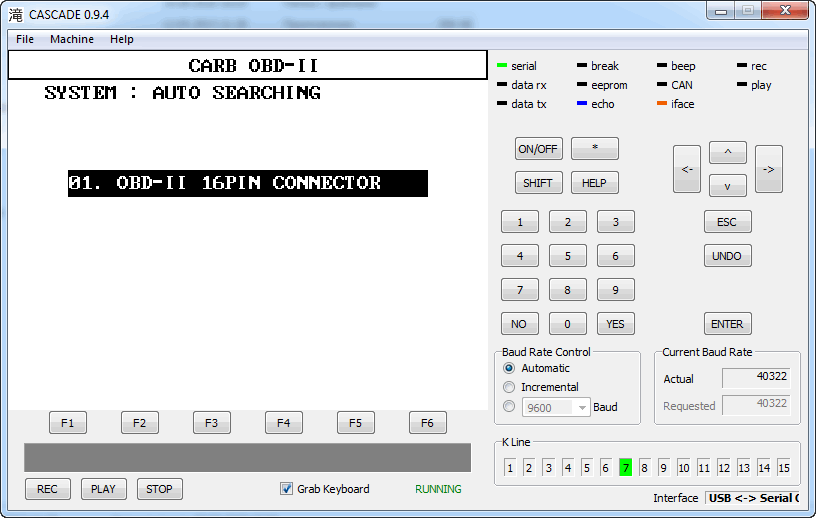Click the CAN status indicator
This screenshot has width=816, height=518.
click(662, 84)
